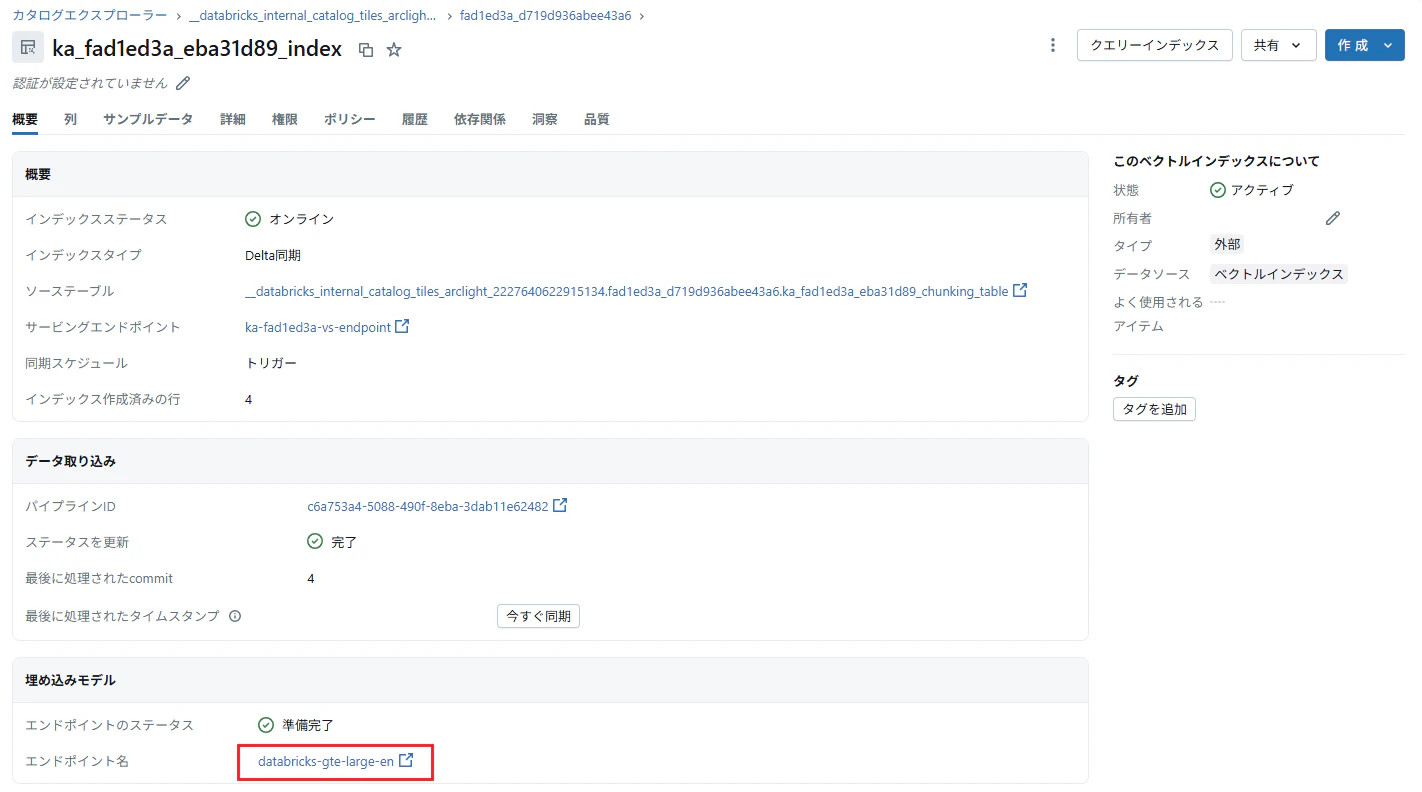Viewport: 1422px width, 792px height.
Task: Click the クエリーインデックス button
Action: (1155, 45)
